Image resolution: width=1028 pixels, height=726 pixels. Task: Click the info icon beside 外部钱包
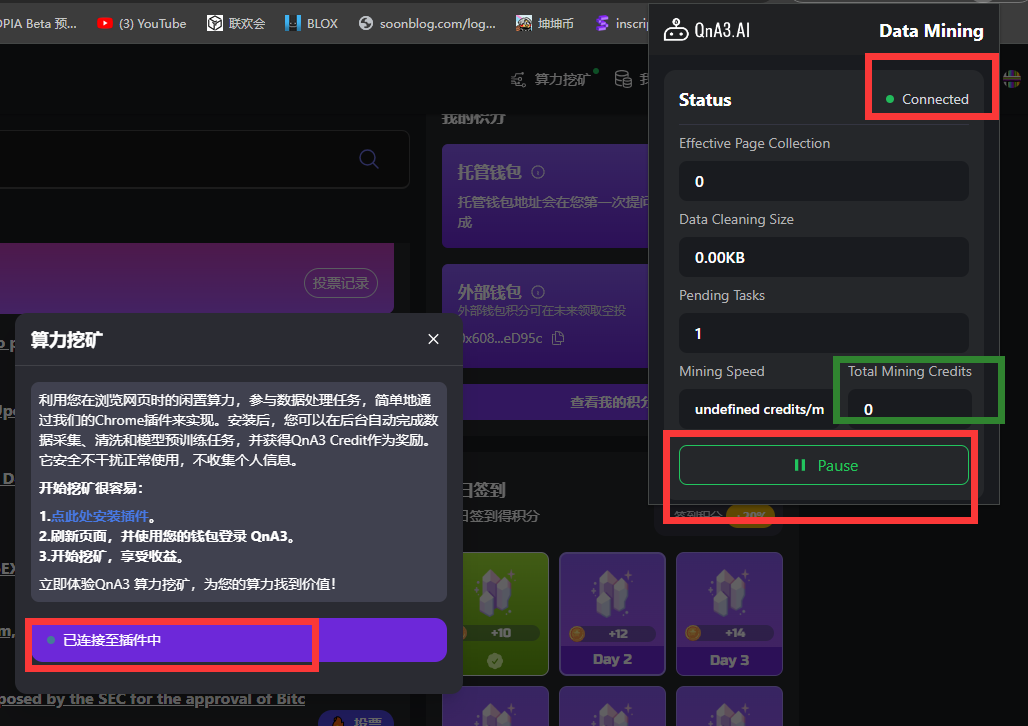538,292
